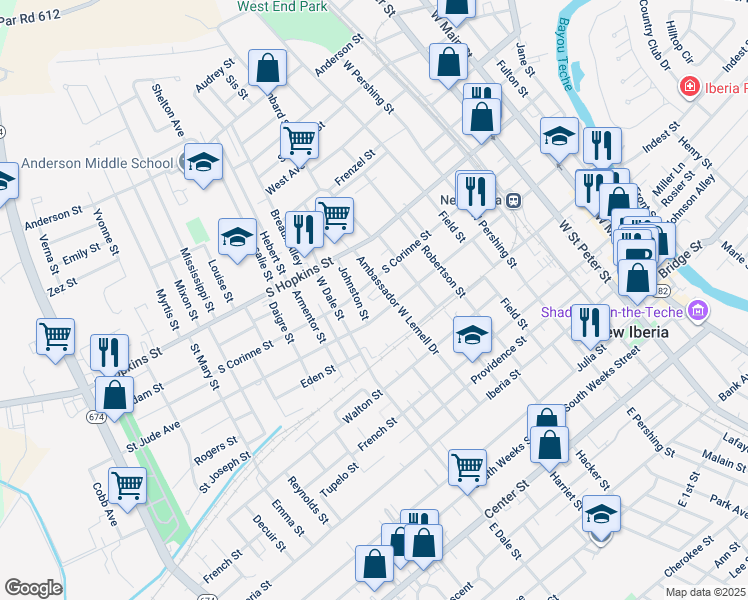Viewport: 748px width, 600px height.
Task: Click the Par Rd 612 label
Action: click(30, 18)
